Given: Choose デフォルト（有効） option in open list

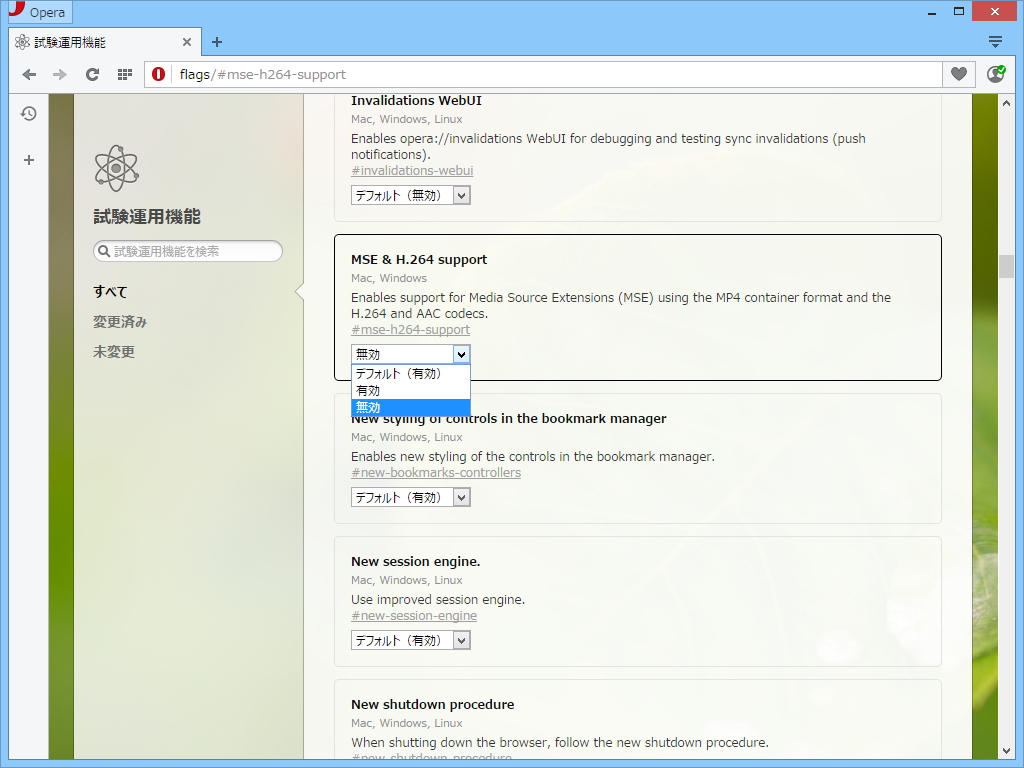Looking at the screenshot, I should 411,374.
